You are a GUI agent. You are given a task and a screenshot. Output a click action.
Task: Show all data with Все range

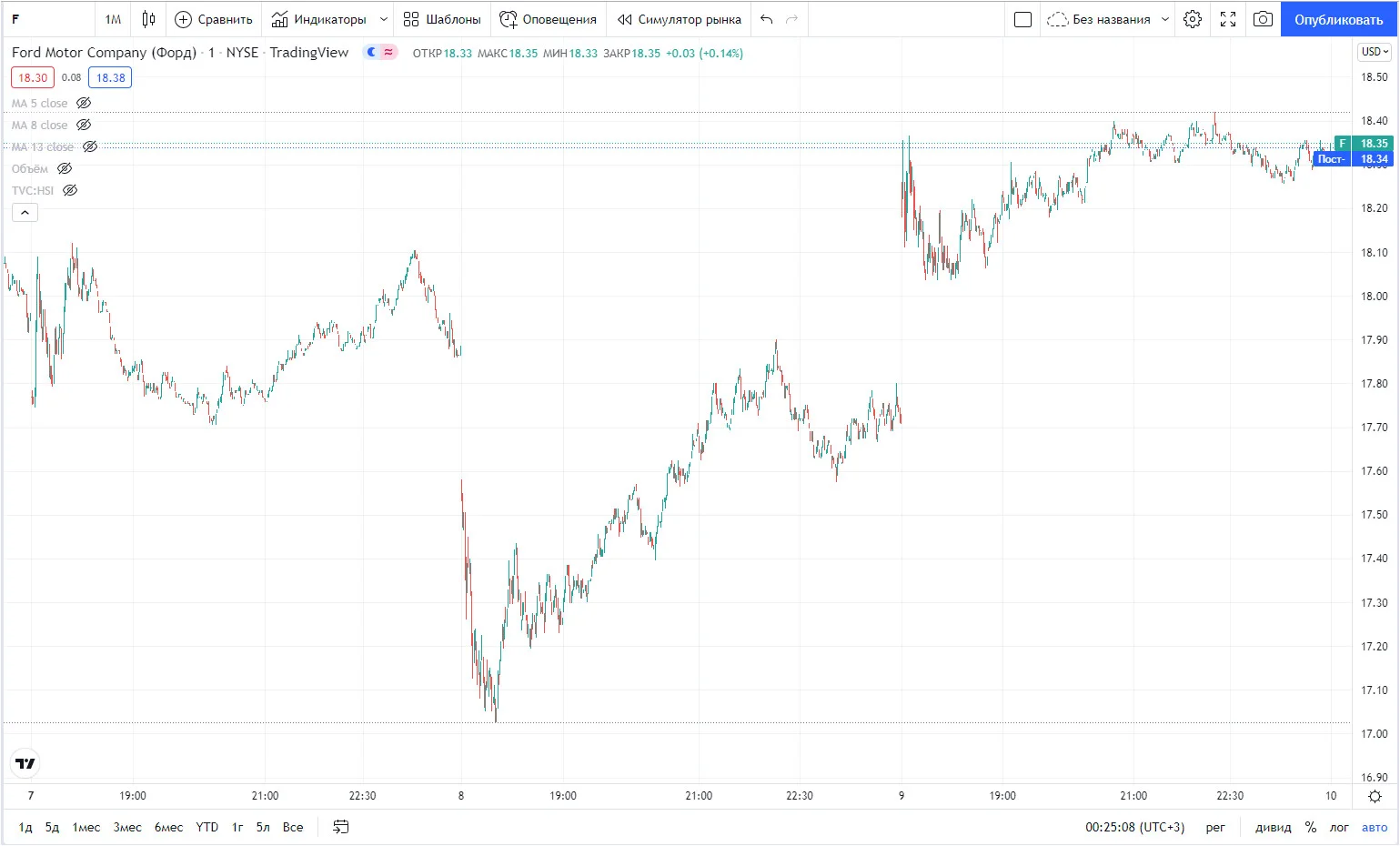tap(293, 827)
